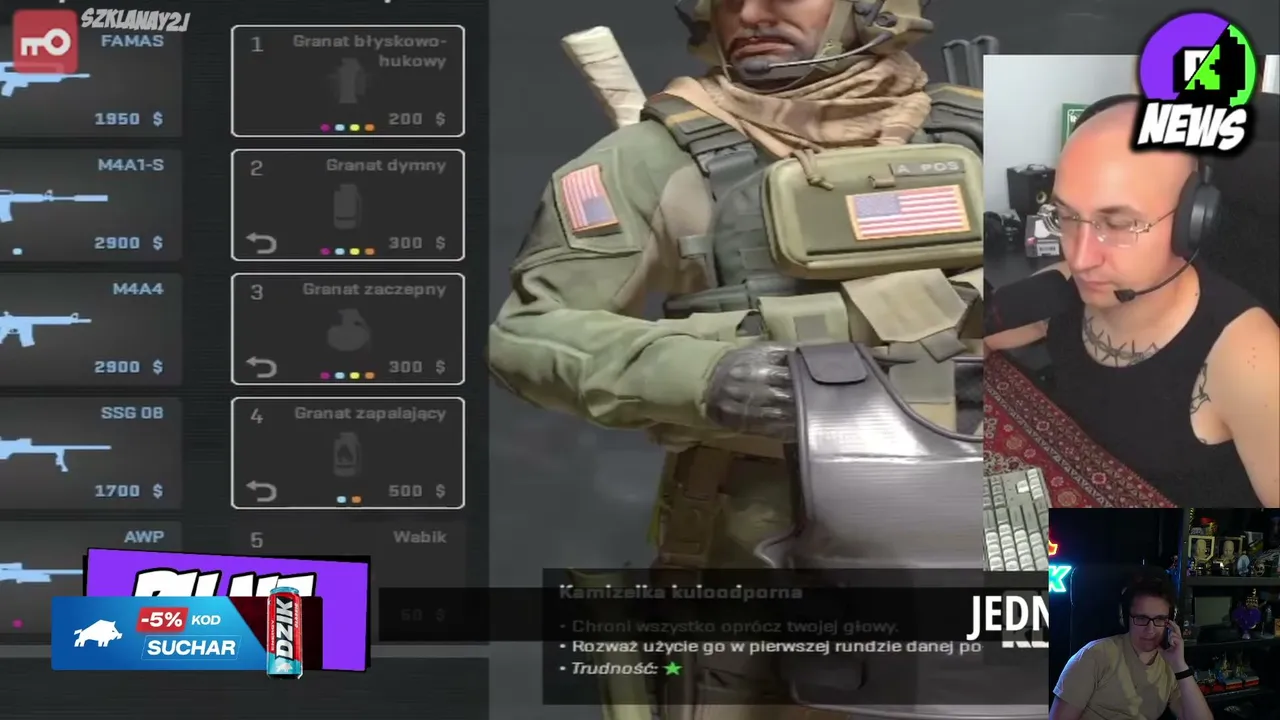The width and height of the screenshot is (1280, 720).
Task: Click the "Kamizelka kuloodporna" tooltip title
Action: click(x=680, y=592)
